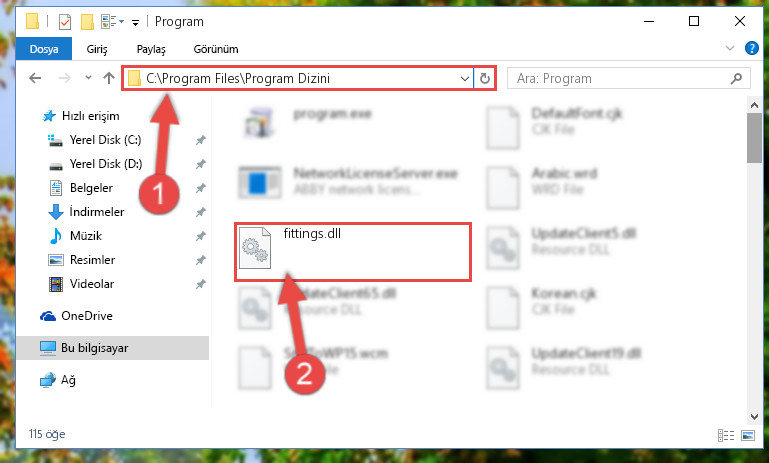Switch to the Görünüm ribbon tab
This screenshot has height=463, width=769.
pyautogui.click(x=216, y=49)
